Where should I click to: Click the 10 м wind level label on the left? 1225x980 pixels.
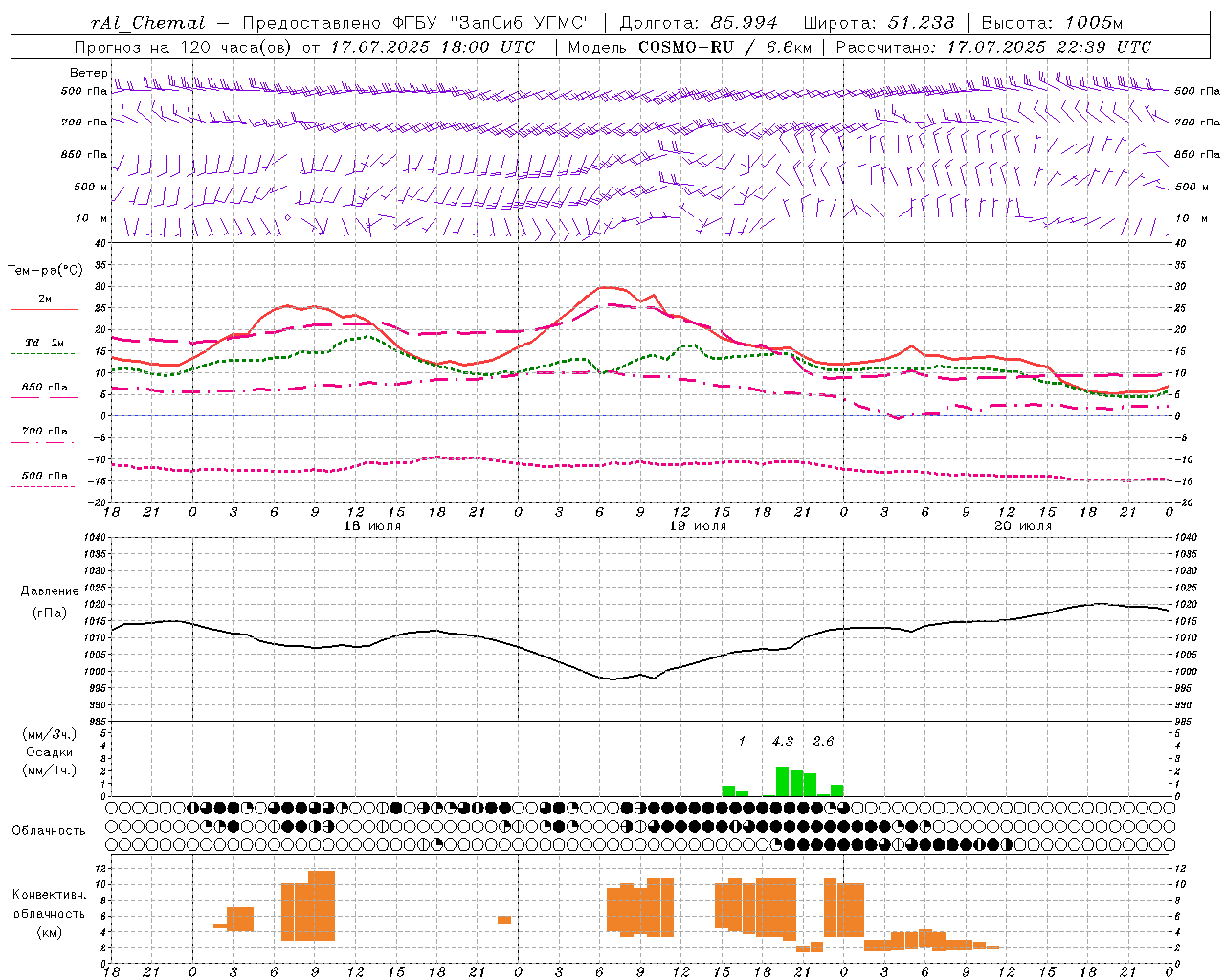coord(92,218)
